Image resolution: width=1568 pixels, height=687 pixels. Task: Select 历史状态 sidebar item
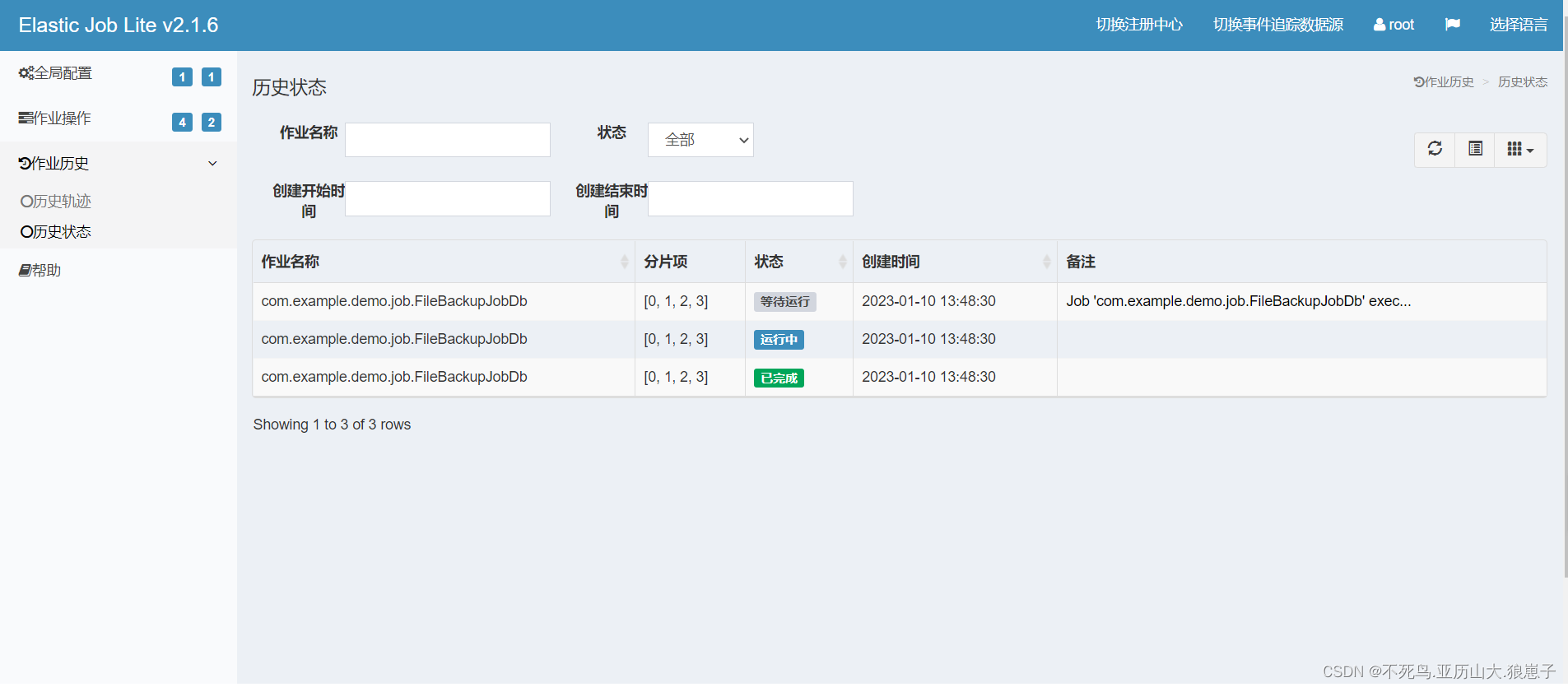click(x=56, y=232)
